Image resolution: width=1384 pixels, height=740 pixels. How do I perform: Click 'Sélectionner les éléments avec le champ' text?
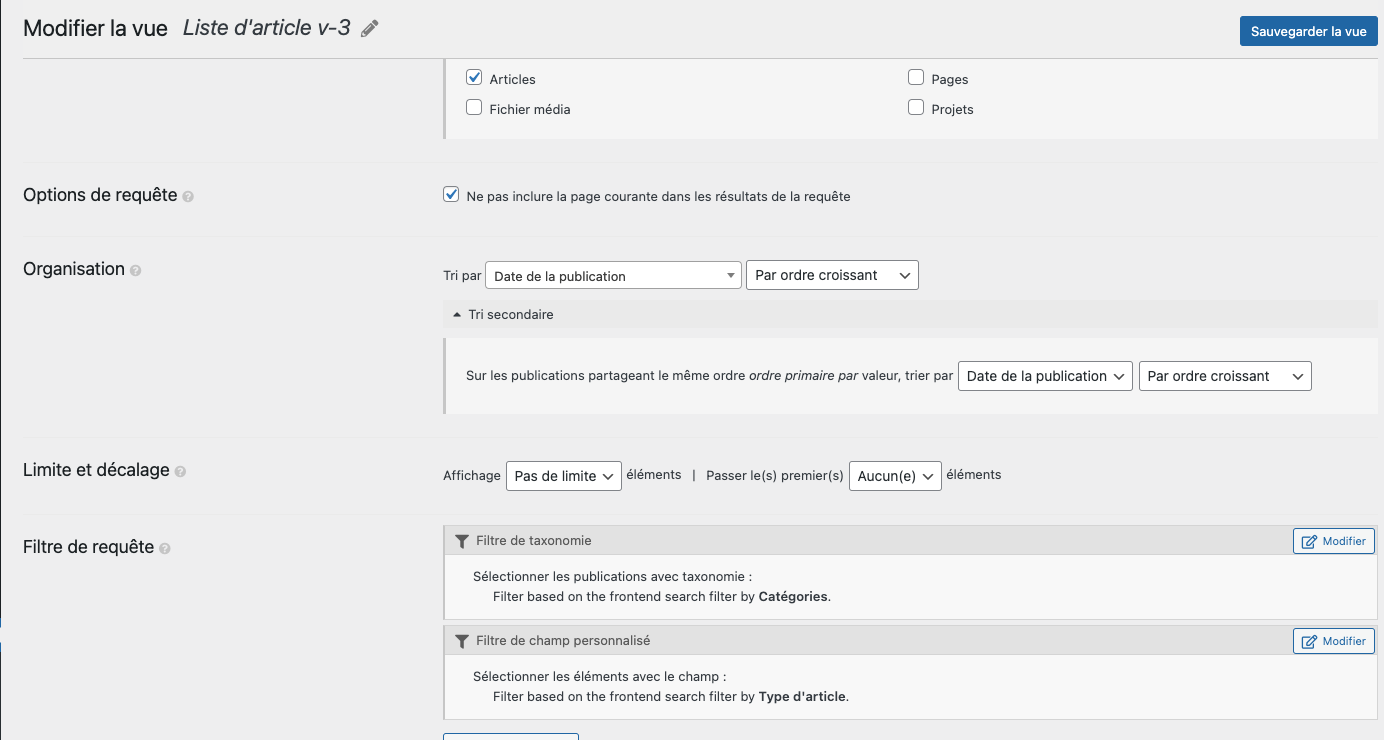600,677
